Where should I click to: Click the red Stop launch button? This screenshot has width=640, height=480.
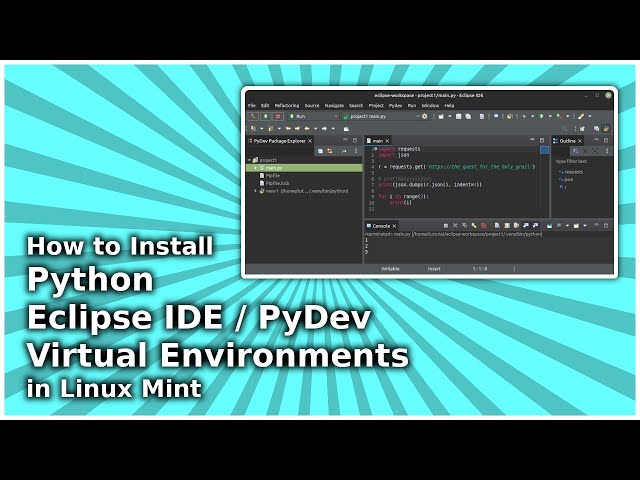click(278, 116)
